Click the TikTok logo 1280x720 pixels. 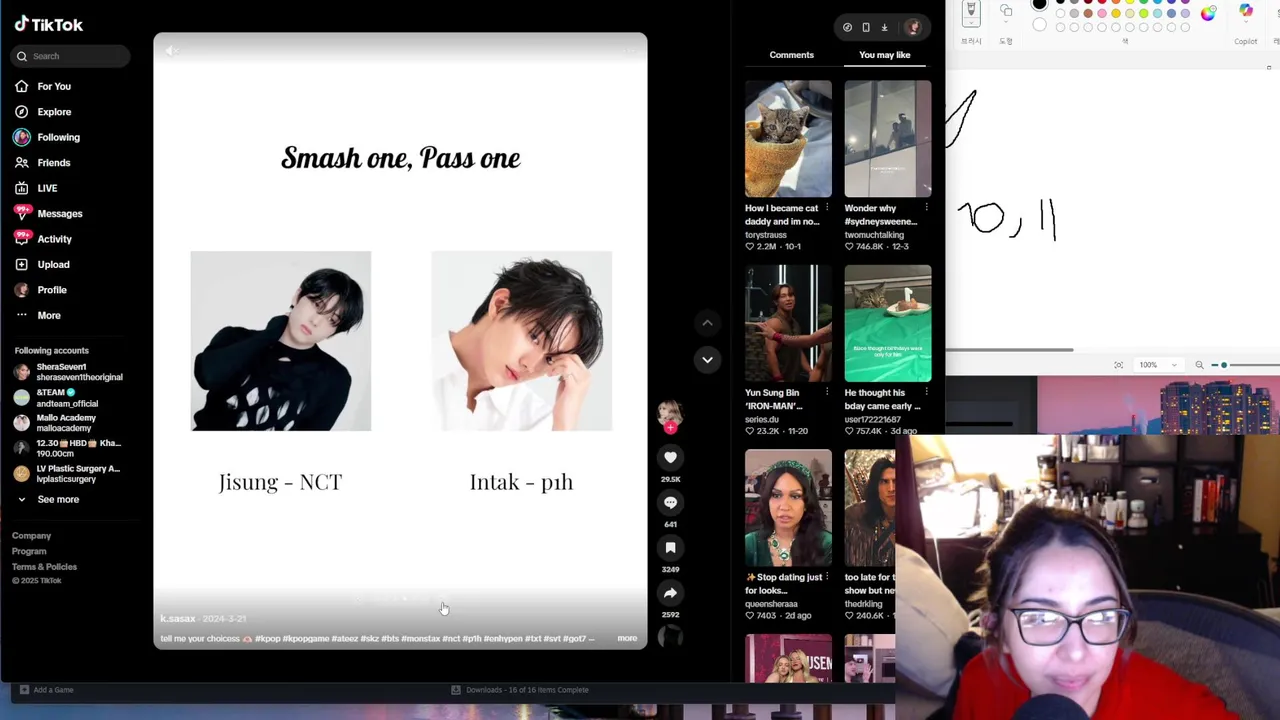[x=48, y=24]
